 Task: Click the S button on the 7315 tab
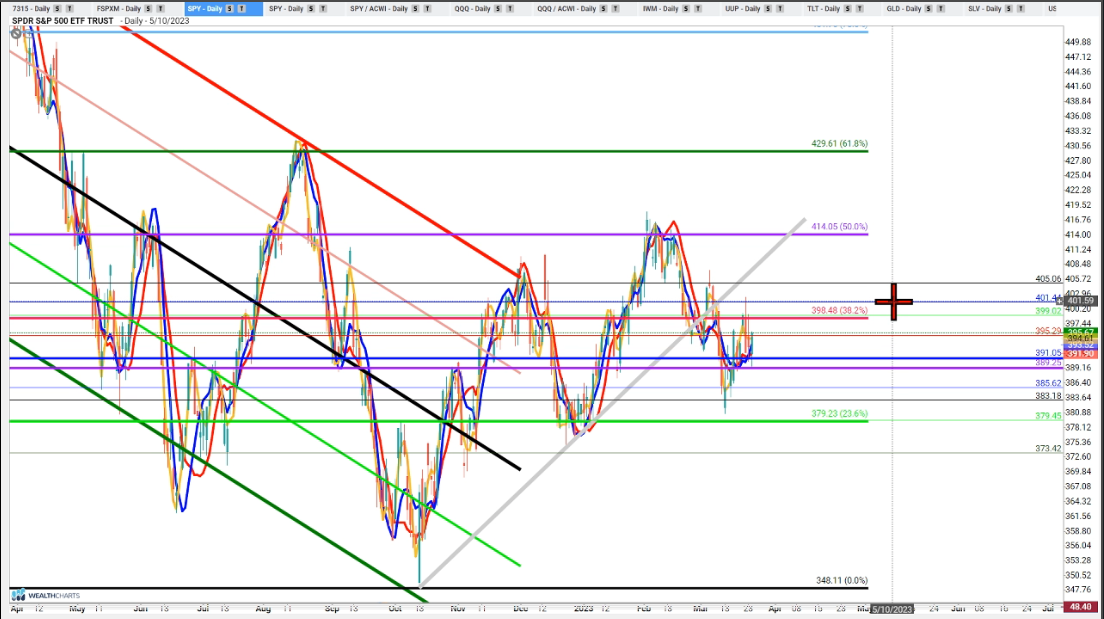coord(58,8)
